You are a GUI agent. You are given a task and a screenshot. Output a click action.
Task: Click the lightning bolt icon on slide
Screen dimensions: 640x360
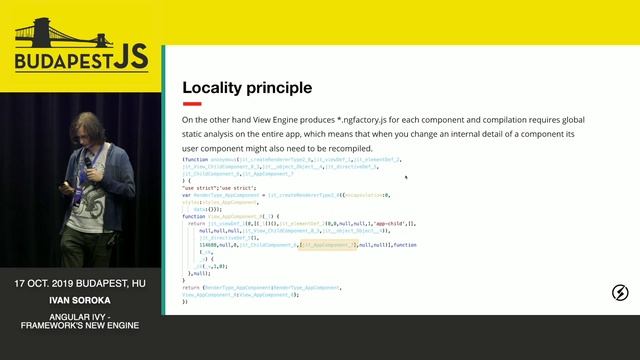pyautogui.click(x=620, y=293)
